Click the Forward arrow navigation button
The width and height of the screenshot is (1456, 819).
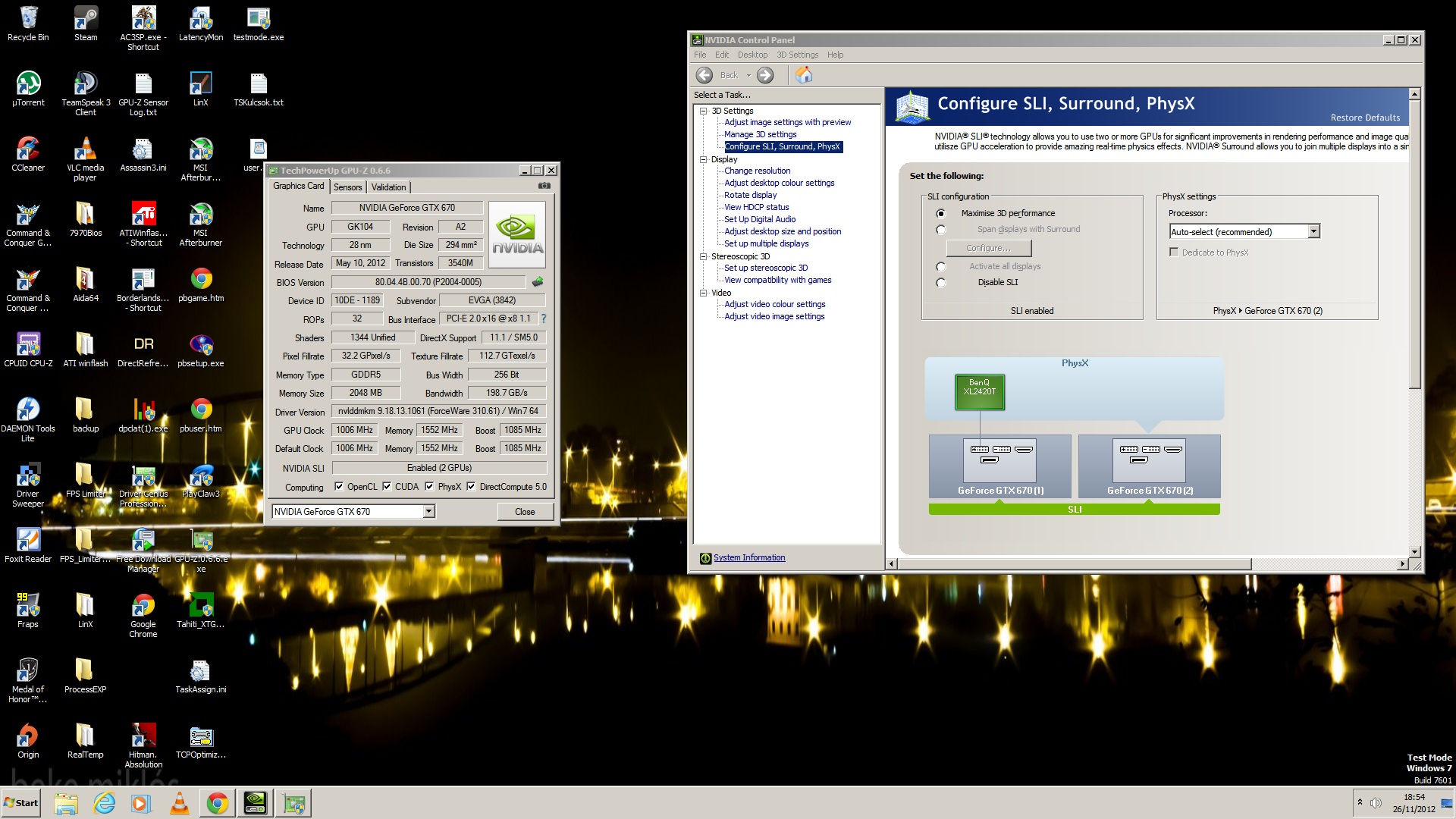tap(765, 75)
